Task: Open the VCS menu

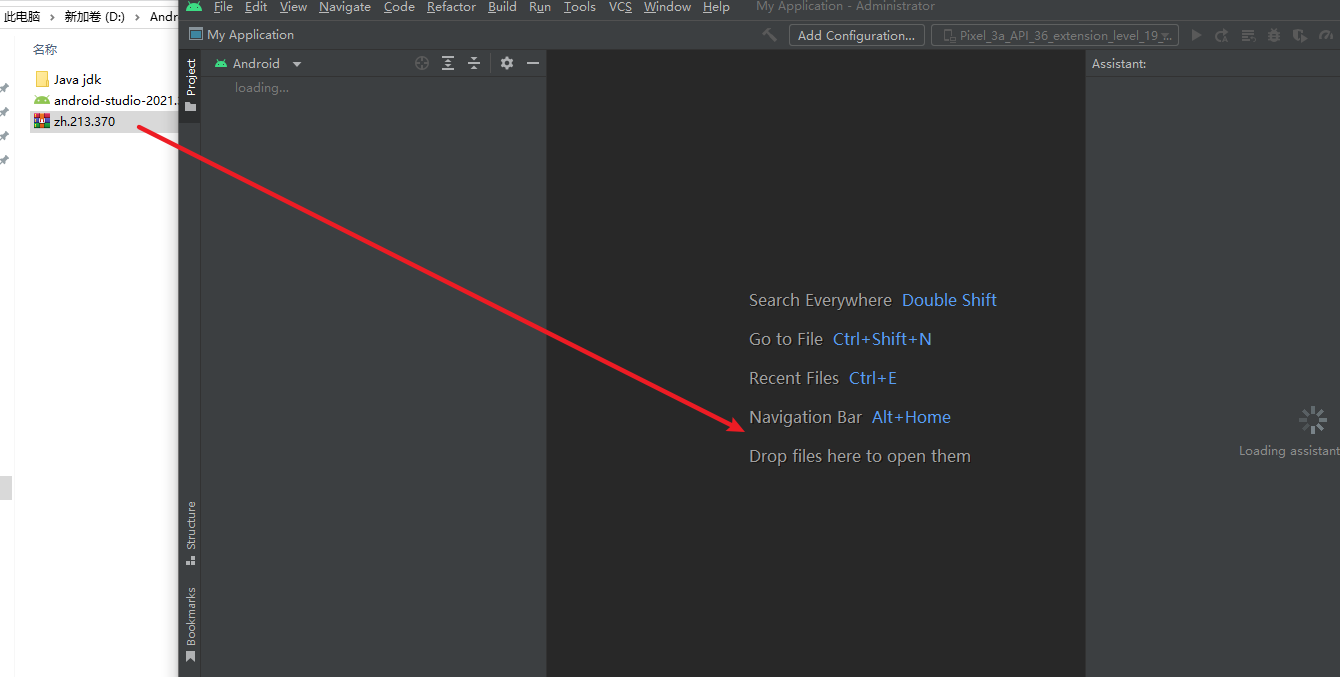Action: (620, 7)
